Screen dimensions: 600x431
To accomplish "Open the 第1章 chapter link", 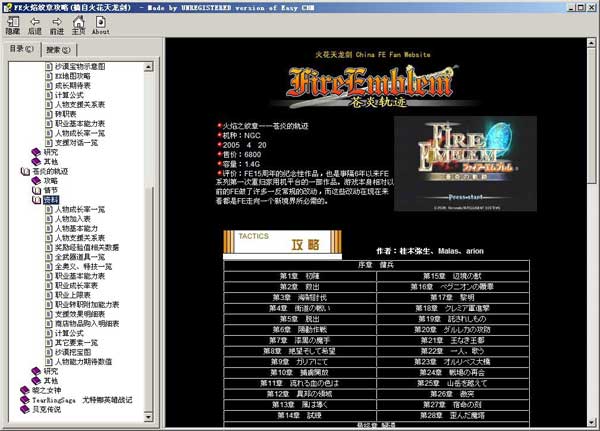I will pos(300,276).
